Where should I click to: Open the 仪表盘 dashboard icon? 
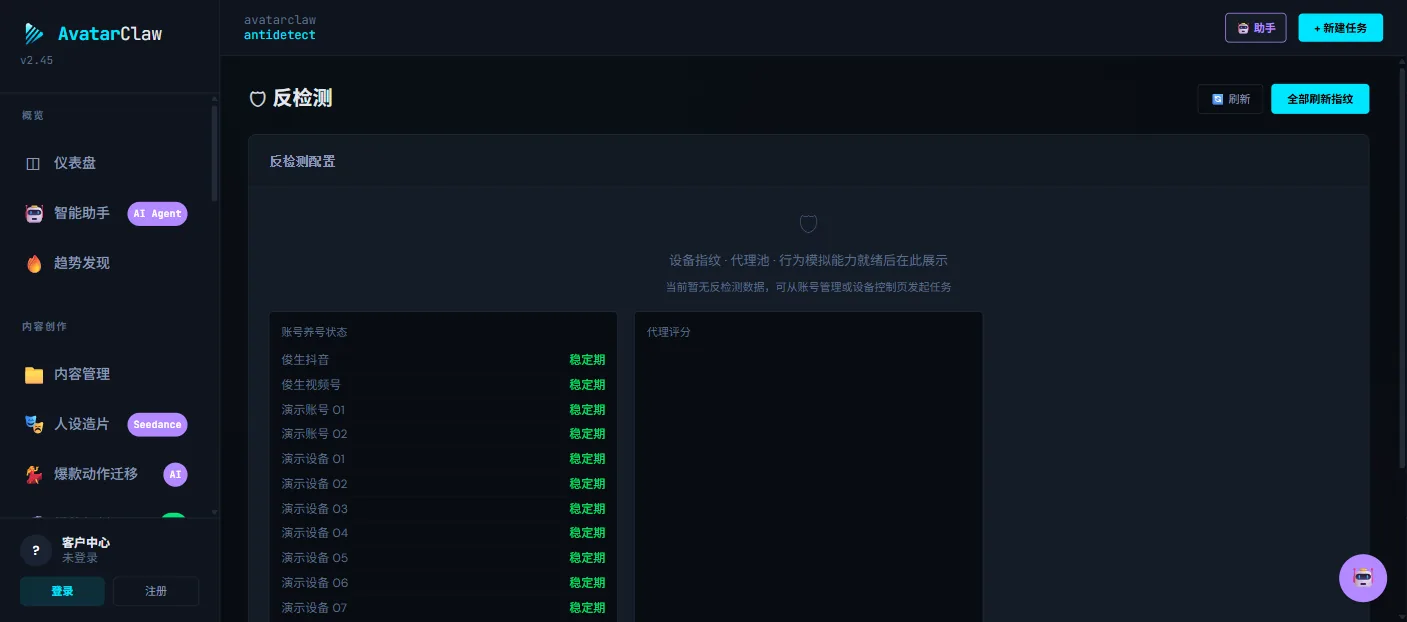point(33,163)
